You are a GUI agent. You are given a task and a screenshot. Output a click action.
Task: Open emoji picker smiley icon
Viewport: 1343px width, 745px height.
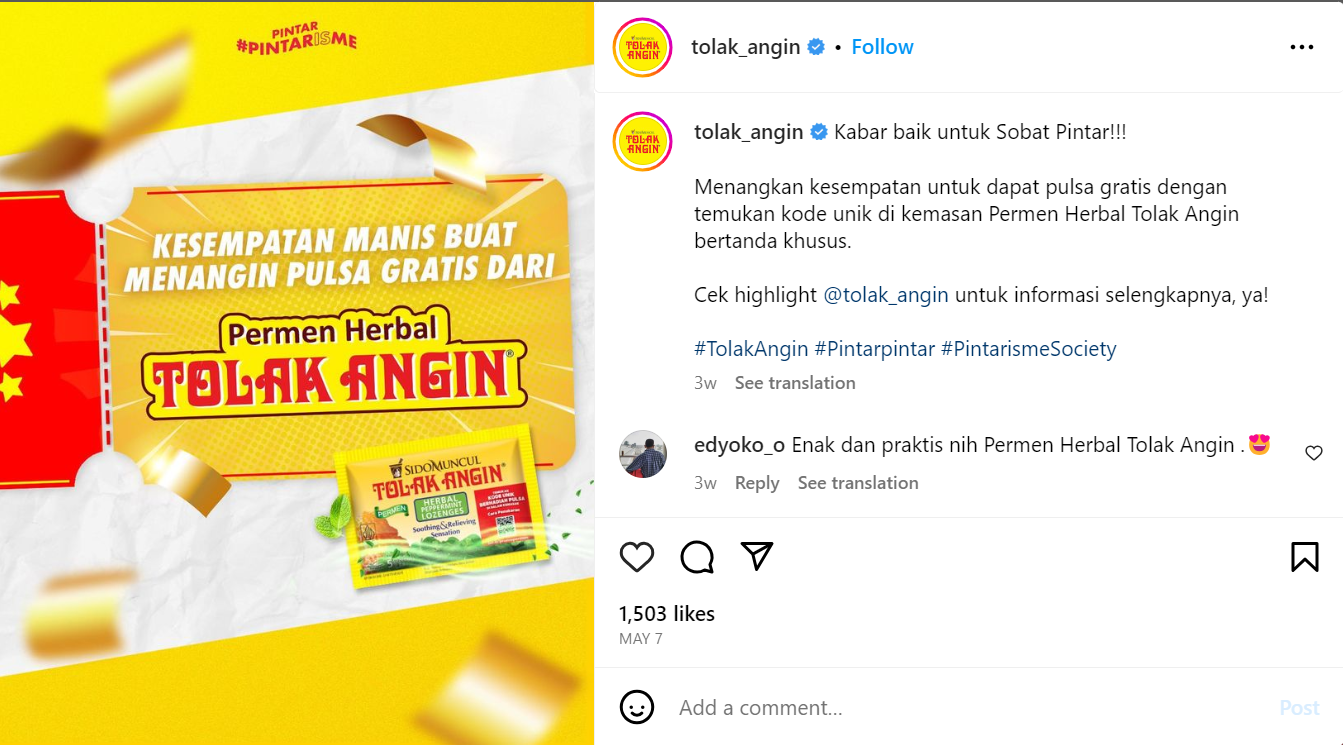(x=637, y=707)
